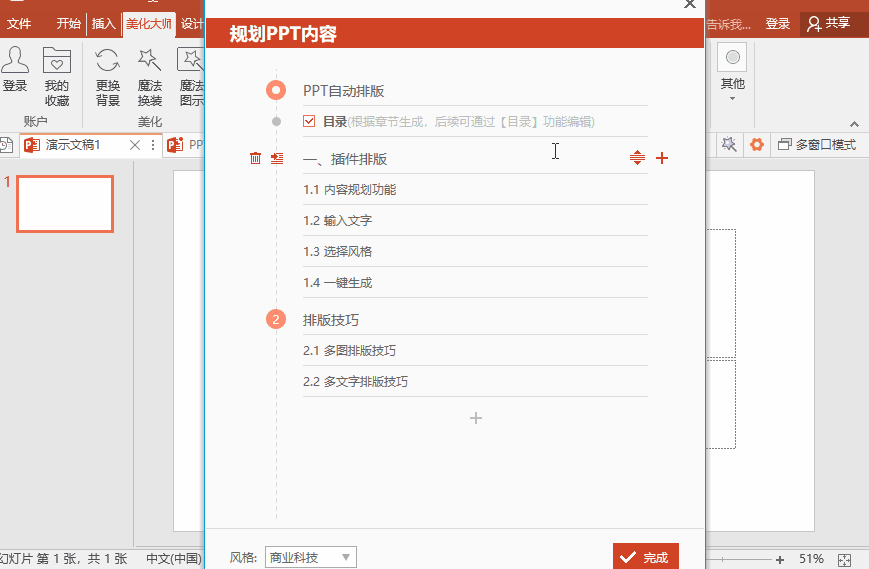The width and height of the screenshot is (869, 569).
Task: Switch to the 开始 ribbon tab
Action: pos(69,24)
